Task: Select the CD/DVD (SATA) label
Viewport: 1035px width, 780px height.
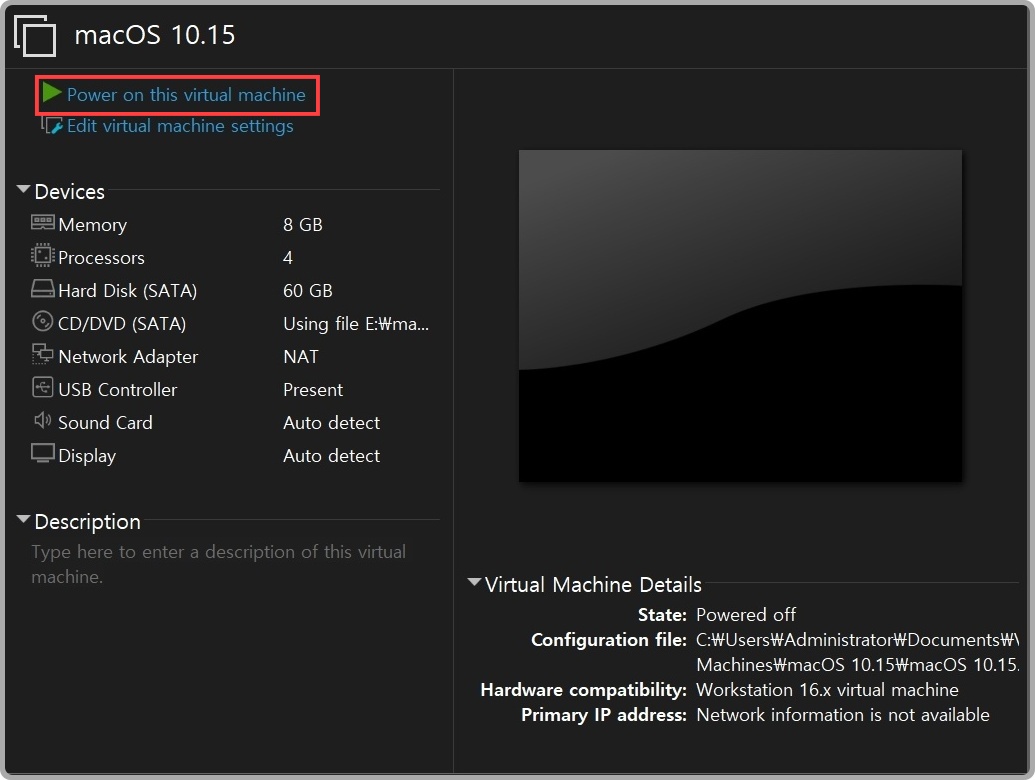Action: (x=122, y=324)
